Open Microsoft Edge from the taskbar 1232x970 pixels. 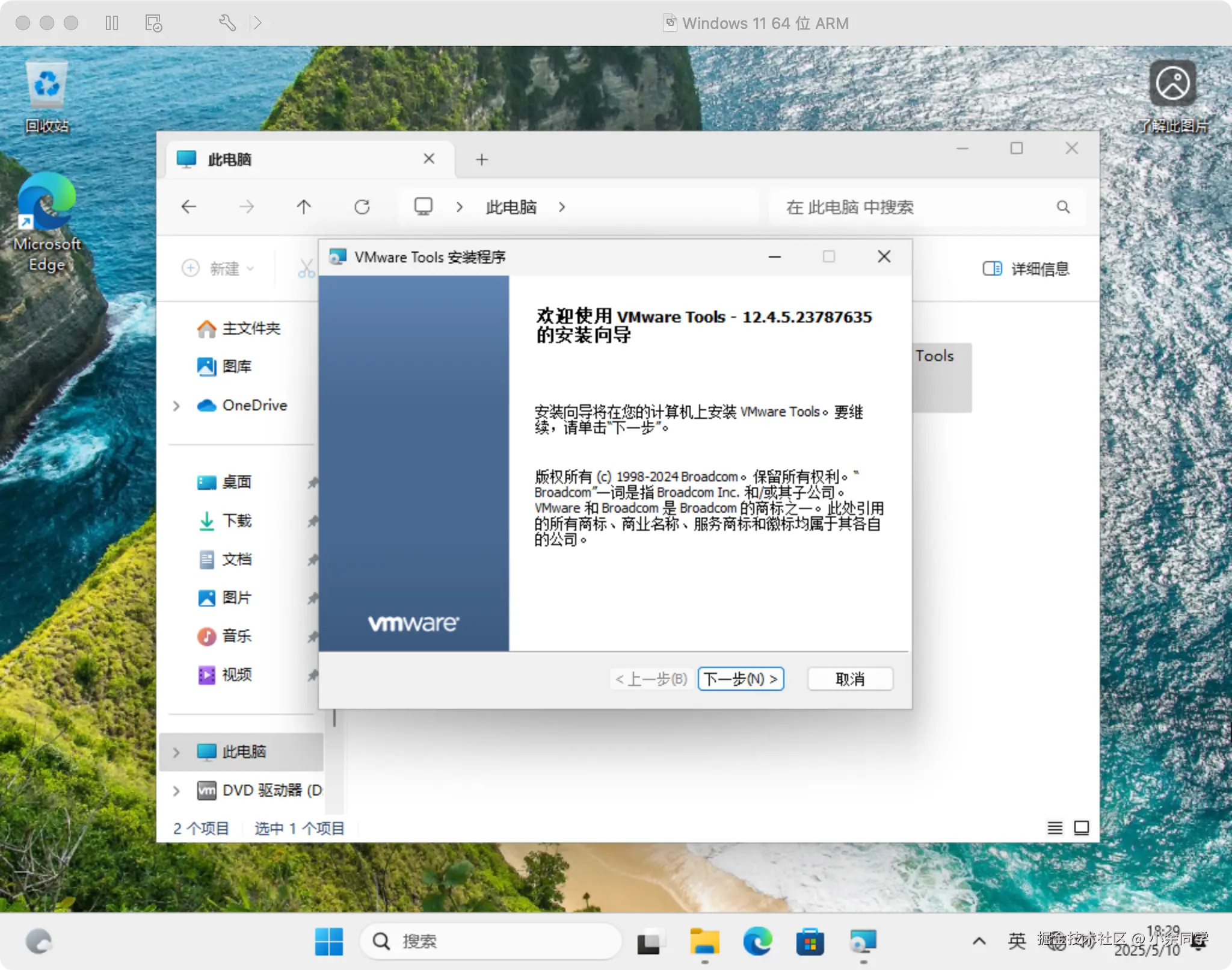point(757,941)
